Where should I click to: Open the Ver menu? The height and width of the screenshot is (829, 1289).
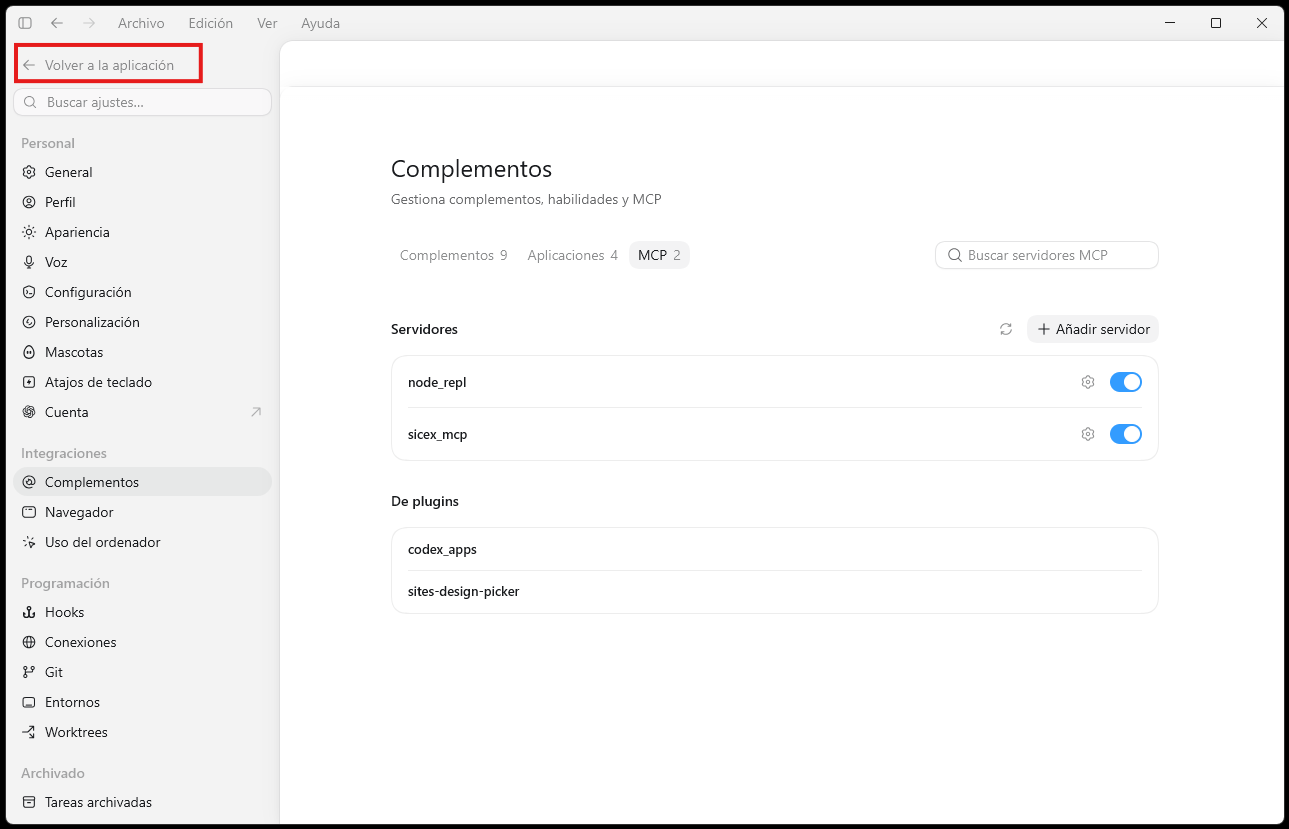pyautogui.click(x=267, y=23)
